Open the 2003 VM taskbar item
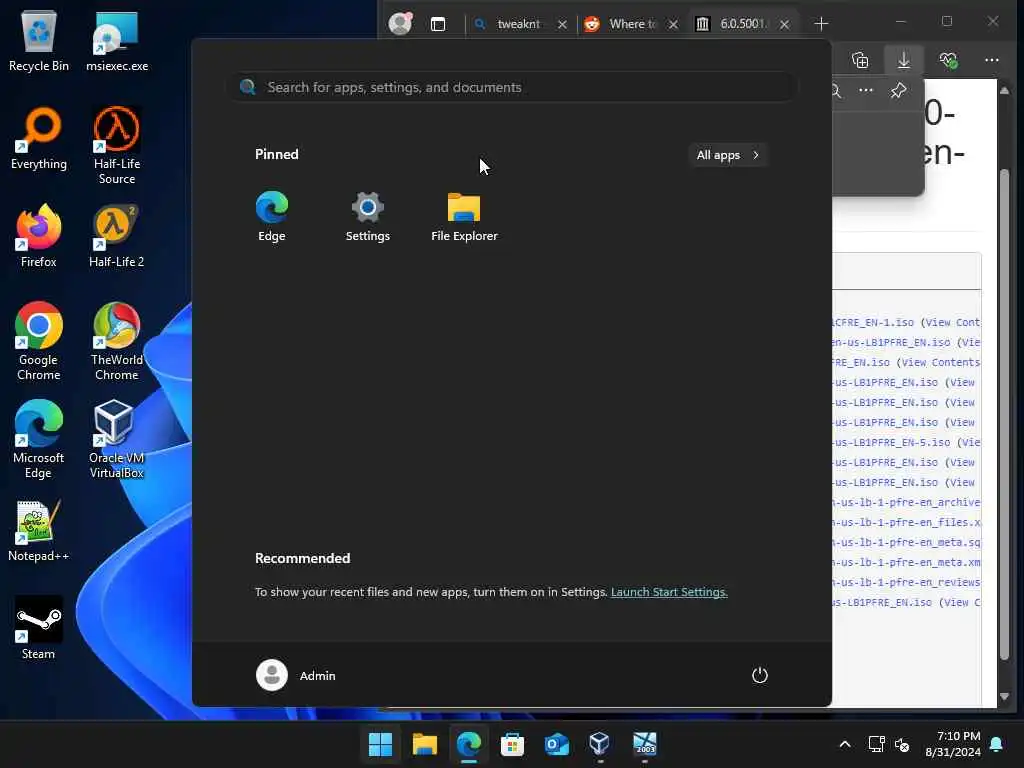Image resolution: width=1024 pixels, height=768 pixels. pyautogui.click(x=645, y=744)
